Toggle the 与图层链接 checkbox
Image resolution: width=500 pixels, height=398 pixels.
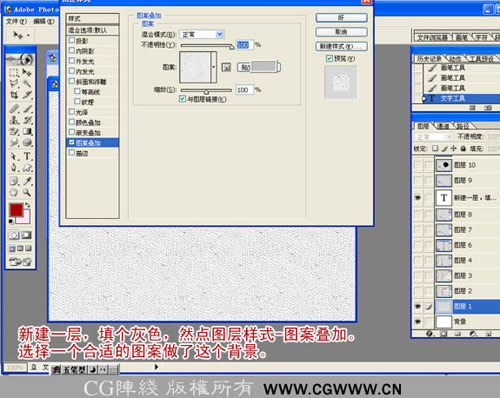pyautogui.click(x=182, y=99)
